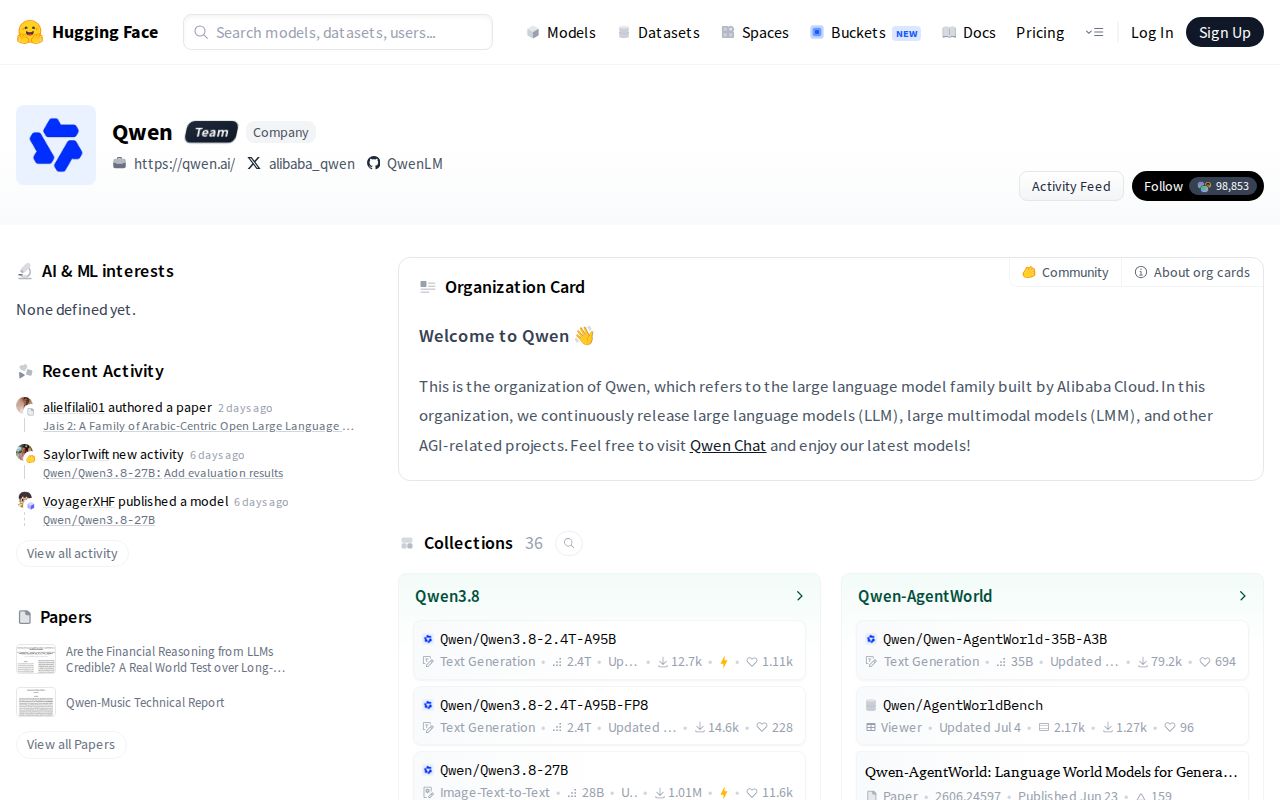This screenshot has width=1280, height=800.
Task: Follow the Qwen Chat hyperlink
Action: tap(728, 445)
